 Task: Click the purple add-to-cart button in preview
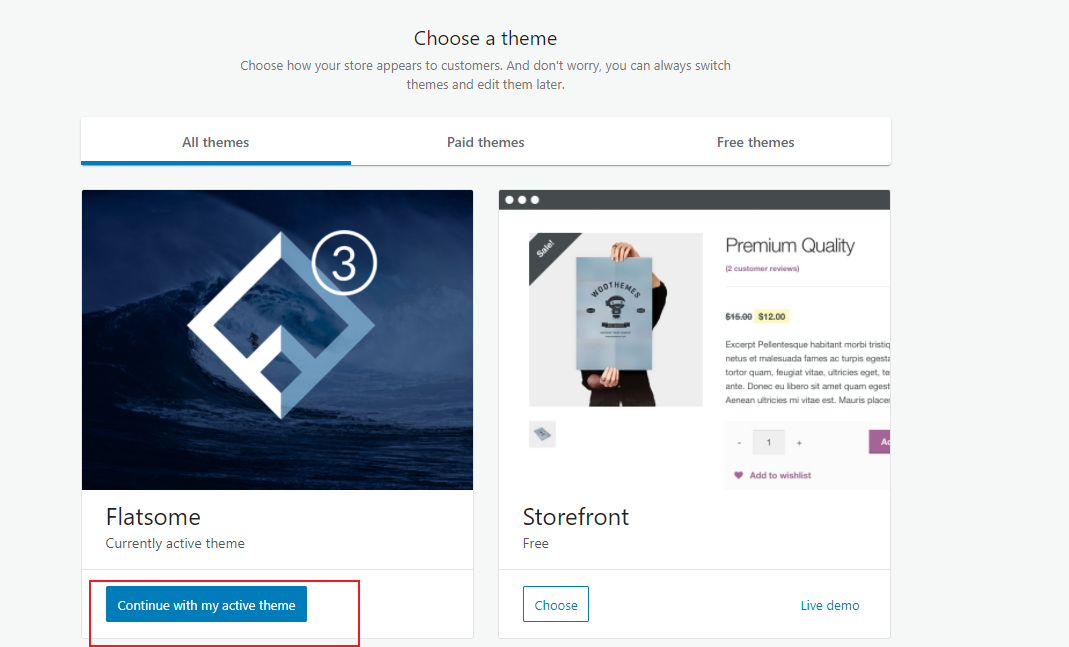point(880,442)
